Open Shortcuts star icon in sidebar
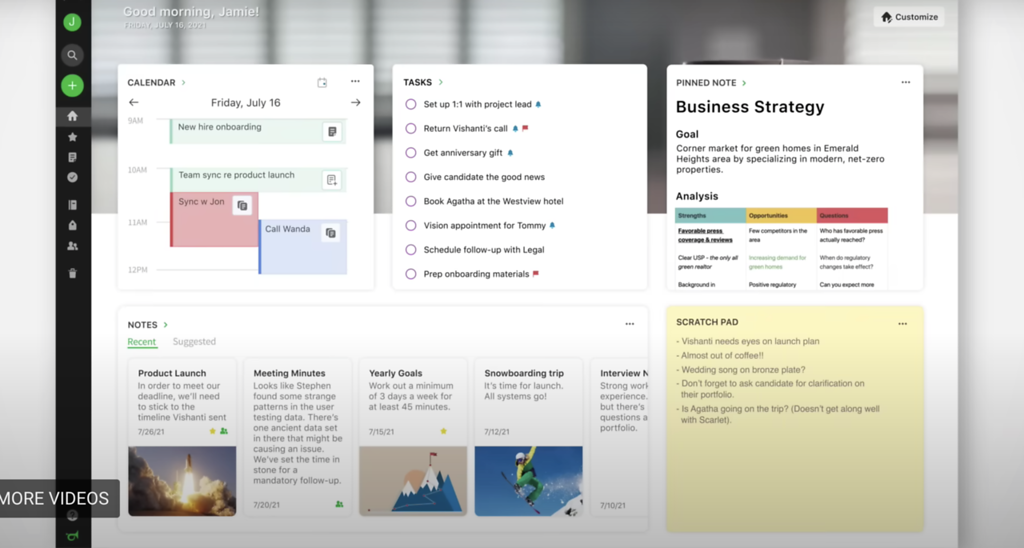This screenshot has width=1024, height=548. pyautogui.click(x=72, y=137)
